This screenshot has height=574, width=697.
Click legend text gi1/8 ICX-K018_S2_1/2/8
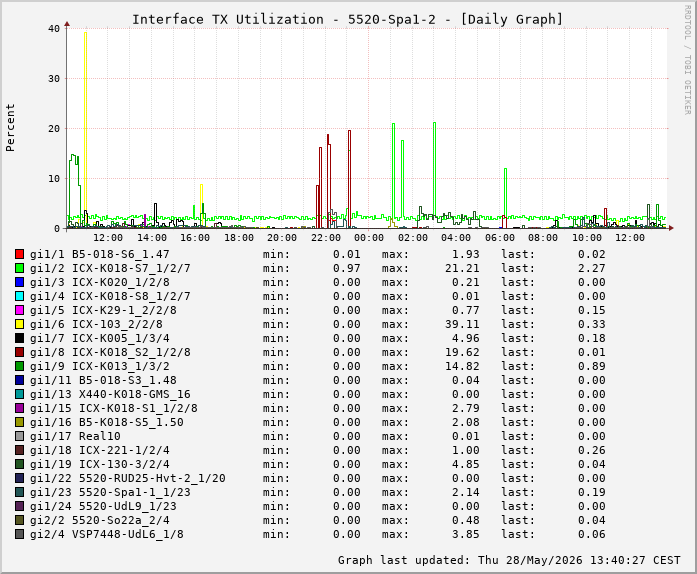(x=110, y=352)
